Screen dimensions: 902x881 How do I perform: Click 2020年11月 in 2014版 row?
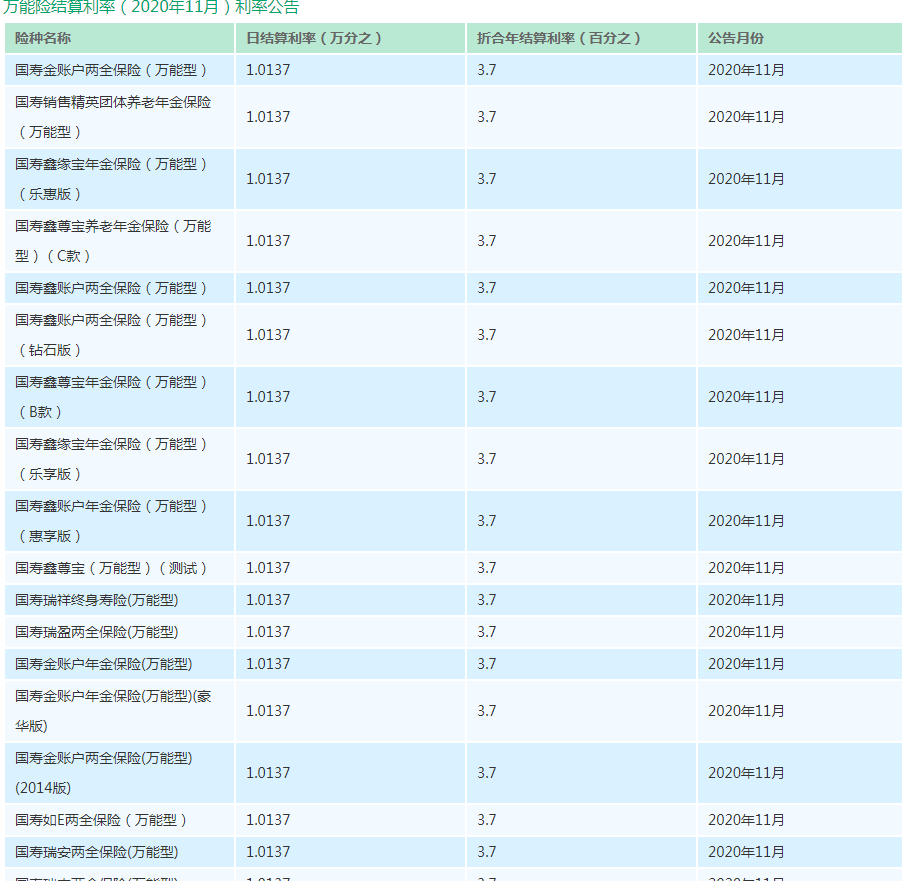[746, 773]
